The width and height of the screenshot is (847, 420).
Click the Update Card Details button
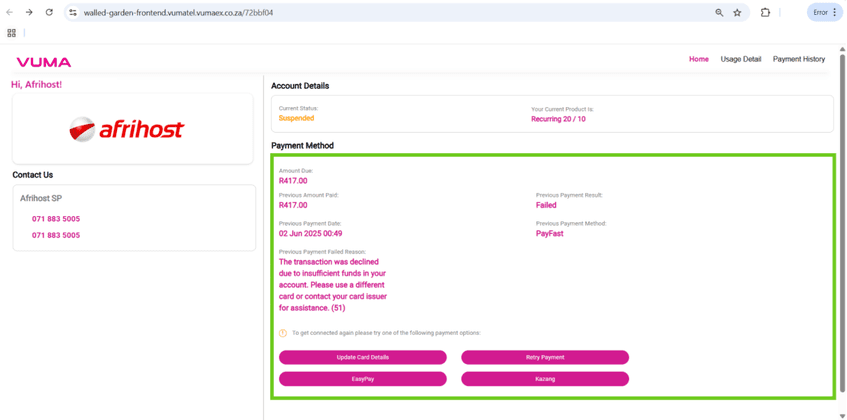[362, 357]
